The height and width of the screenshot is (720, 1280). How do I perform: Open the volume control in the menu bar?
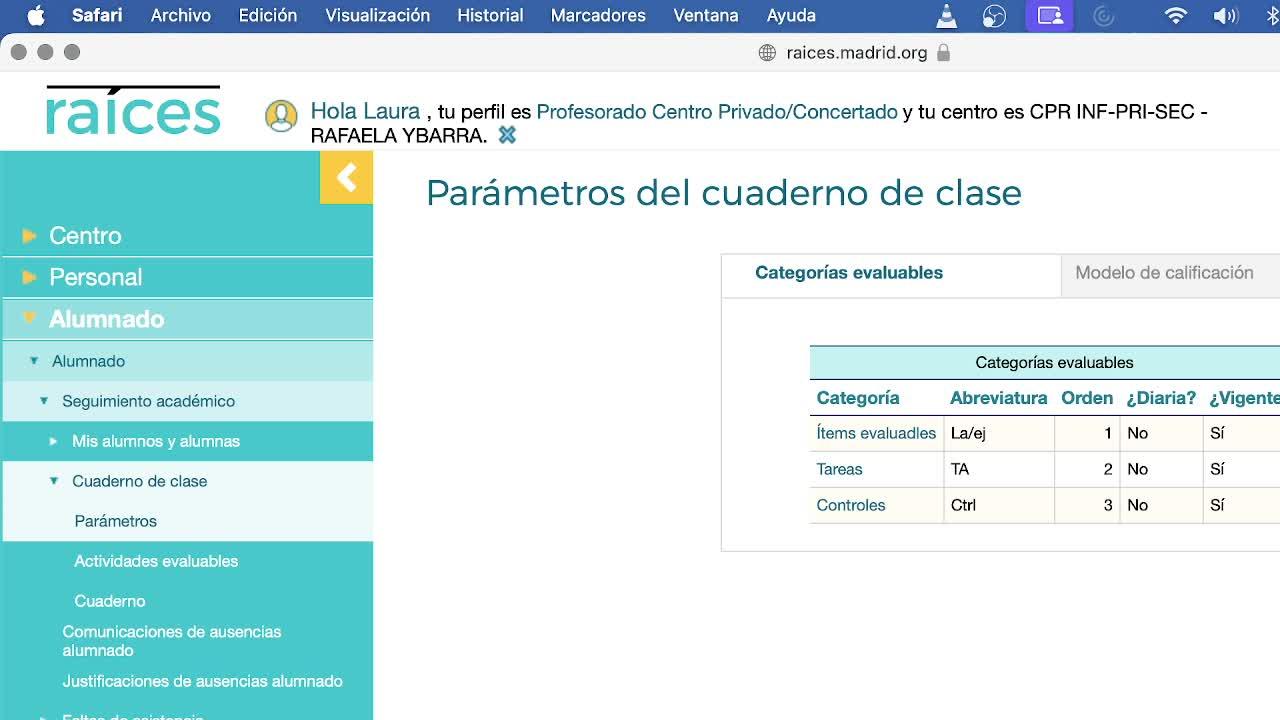1225,16
